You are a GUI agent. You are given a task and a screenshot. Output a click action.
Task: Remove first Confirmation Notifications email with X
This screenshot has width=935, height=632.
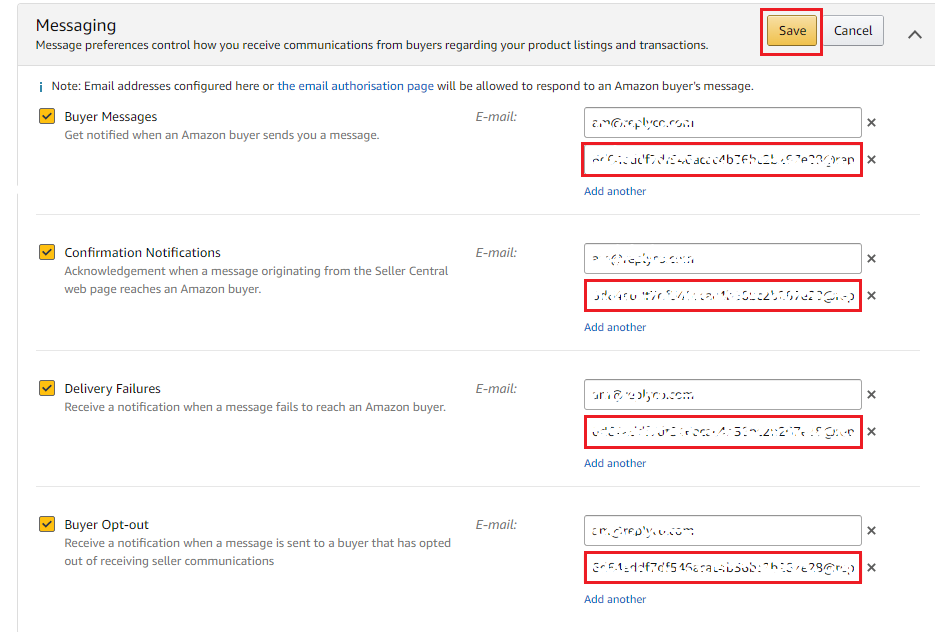pyautogui.click(x=871, y=259)
